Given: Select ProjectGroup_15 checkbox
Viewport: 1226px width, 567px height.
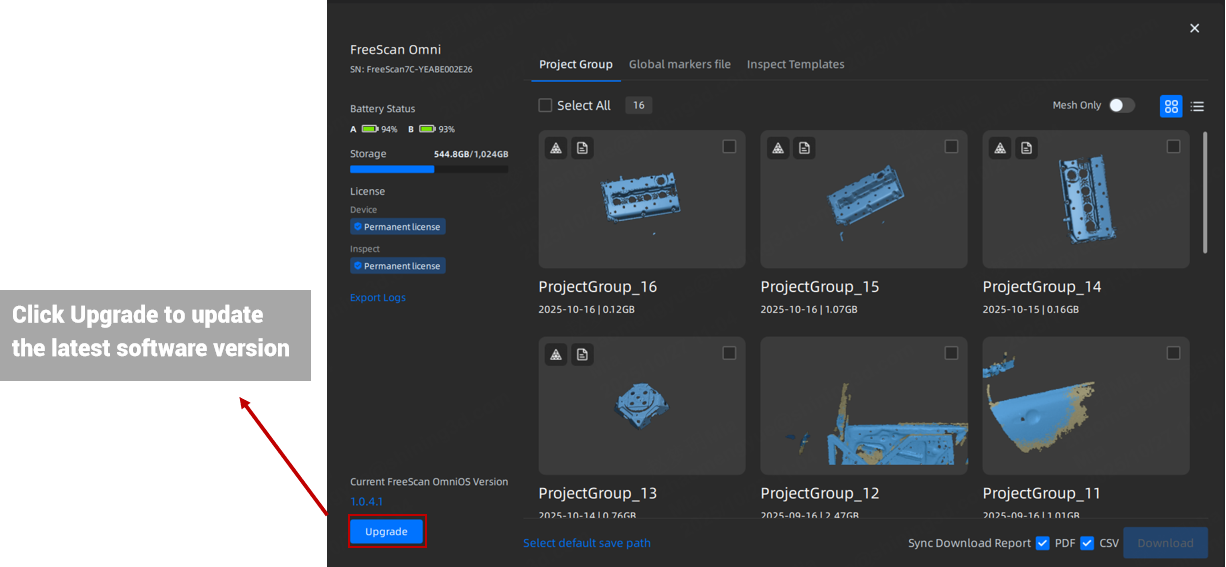Looking at the screenshot, I should tap(951, 147).
